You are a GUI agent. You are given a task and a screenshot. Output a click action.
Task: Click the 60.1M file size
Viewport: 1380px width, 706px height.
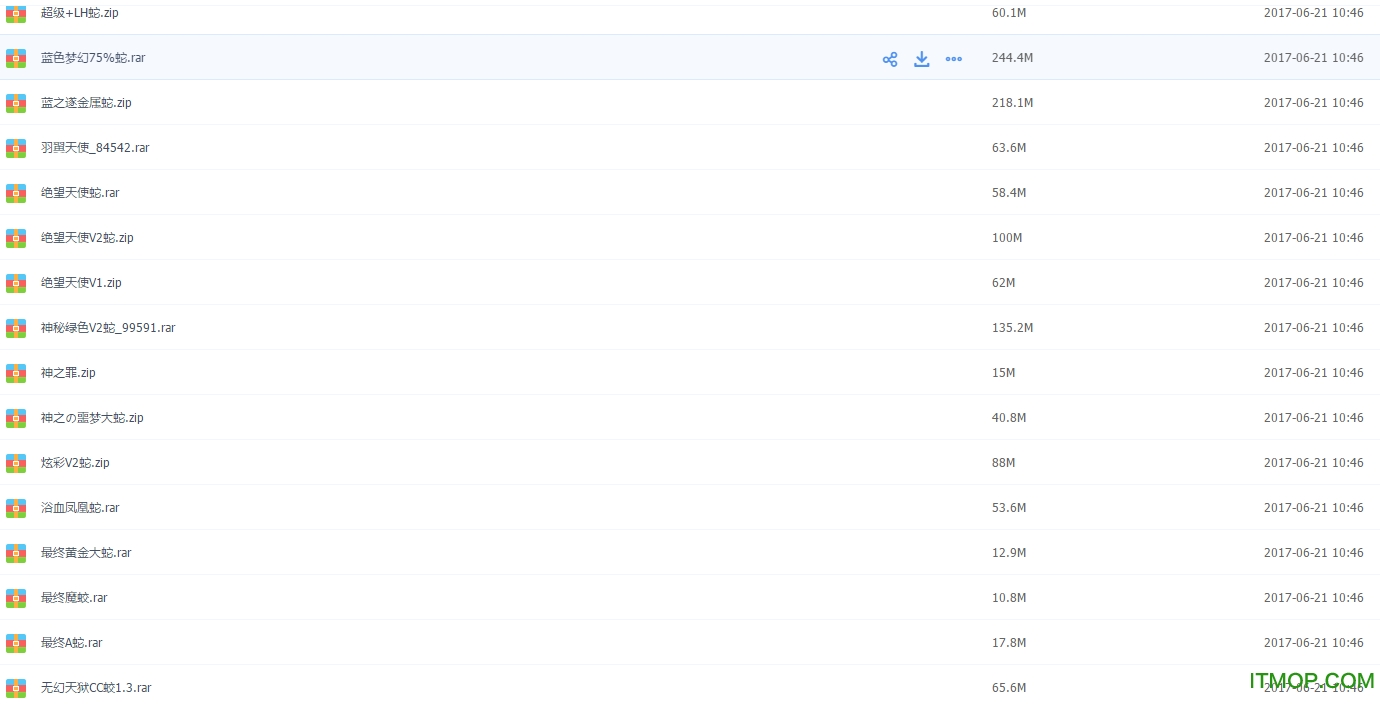click(x=1009, y=13)
